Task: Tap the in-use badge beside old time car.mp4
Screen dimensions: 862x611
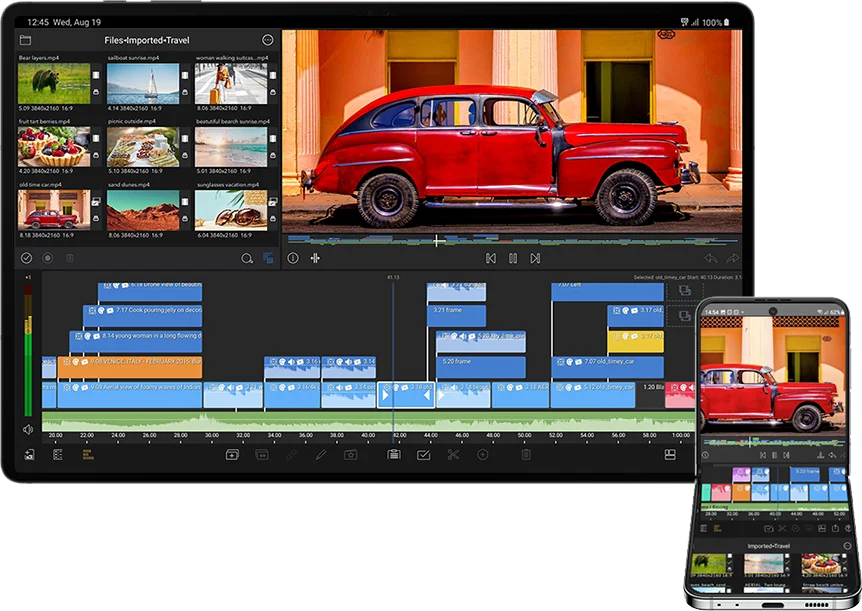Action: coord(96,202)
